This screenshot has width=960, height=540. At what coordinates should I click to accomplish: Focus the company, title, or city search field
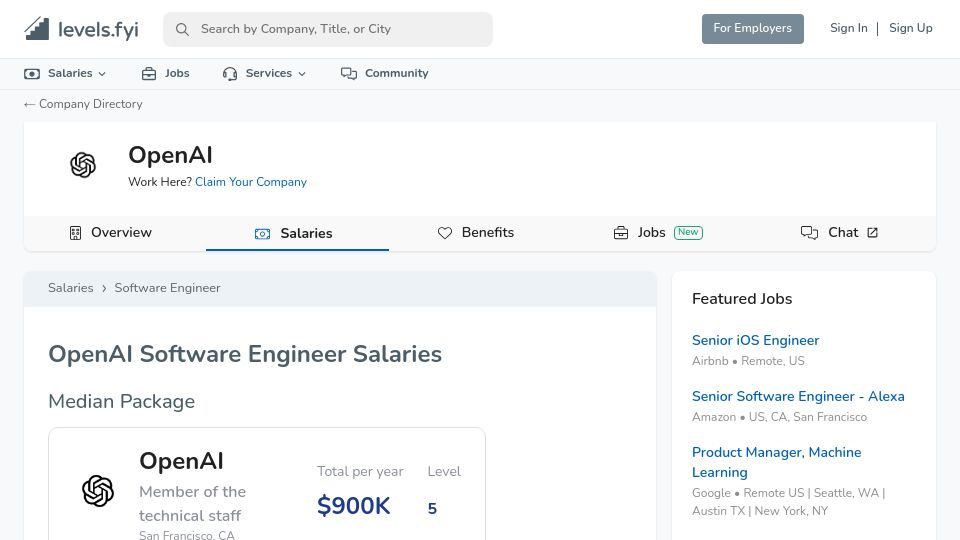click(x=328, y=29)
